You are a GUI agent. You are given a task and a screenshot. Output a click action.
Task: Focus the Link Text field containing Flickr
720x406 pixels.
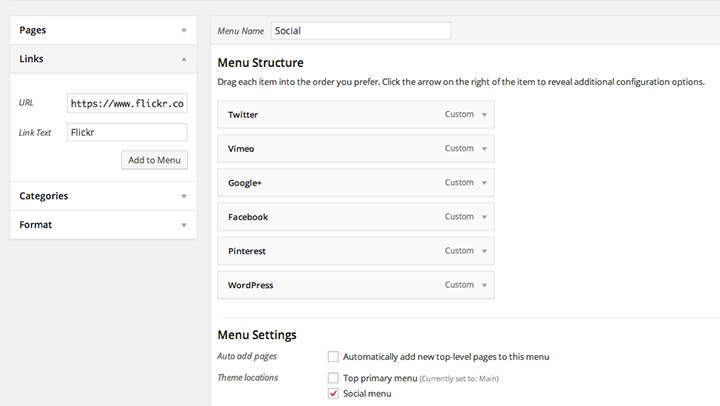tap(127, 132)
